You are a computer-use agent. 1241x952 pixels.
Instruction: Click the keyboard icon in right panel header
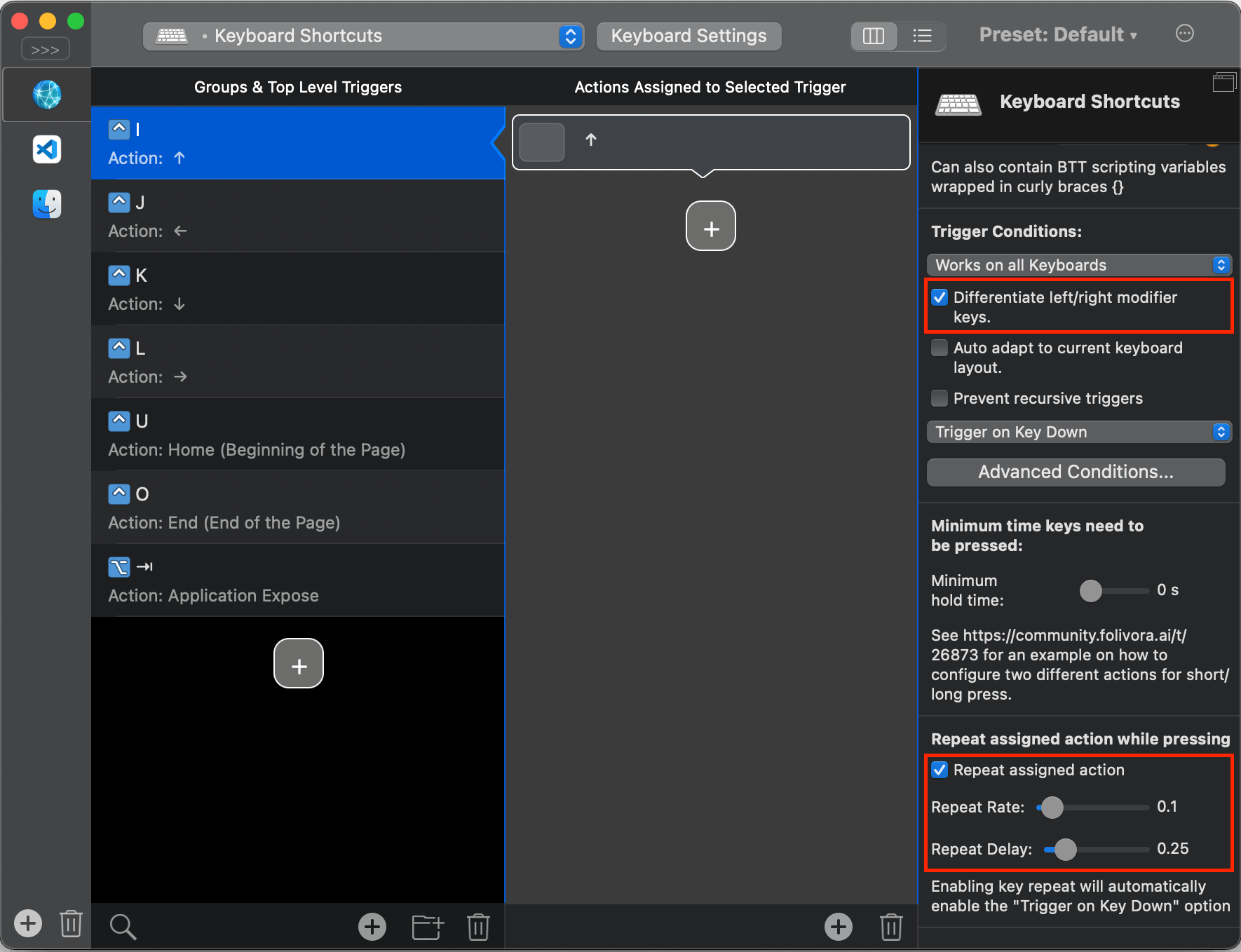tap(958, 104)
